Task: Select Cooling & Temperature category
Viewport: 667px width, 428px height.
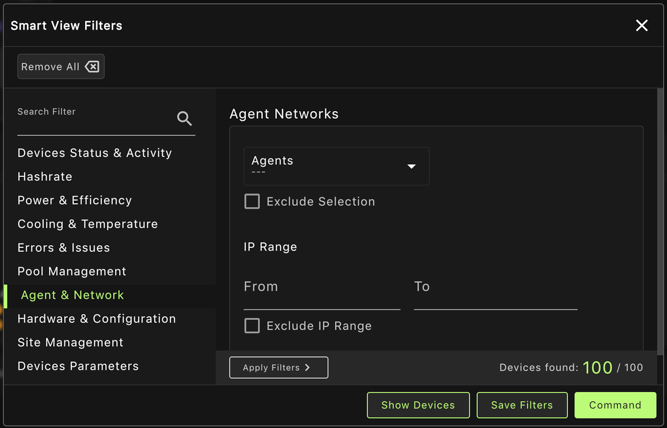Action: tap(87, 224)
